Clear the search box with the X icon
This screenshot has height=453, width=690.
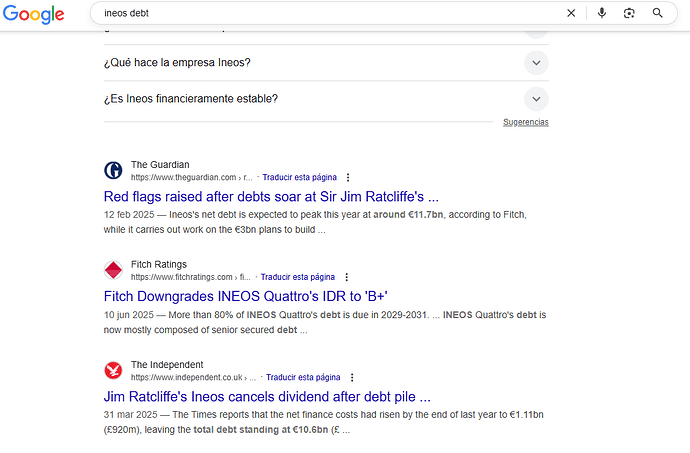tap(571, 13)
